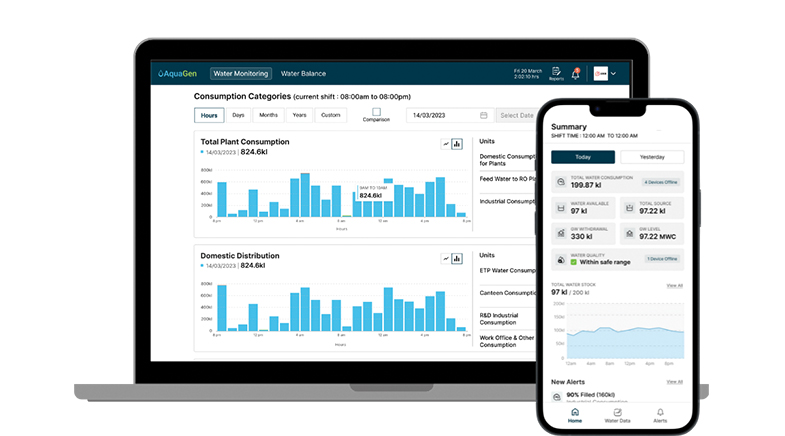
Task: Switch phone summary to Yesterday
Action: point(652,157)
